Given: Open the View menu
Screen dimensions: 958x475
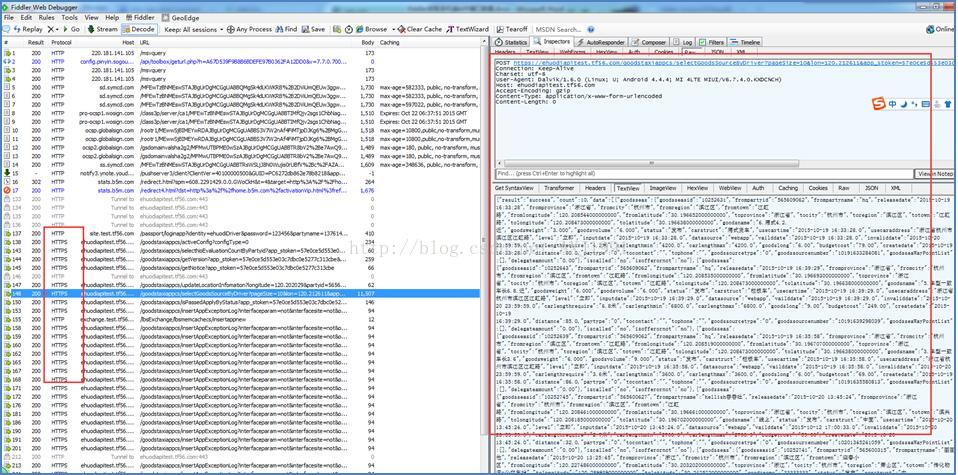Looking at the screenshot, I should [x=92, y=18].
